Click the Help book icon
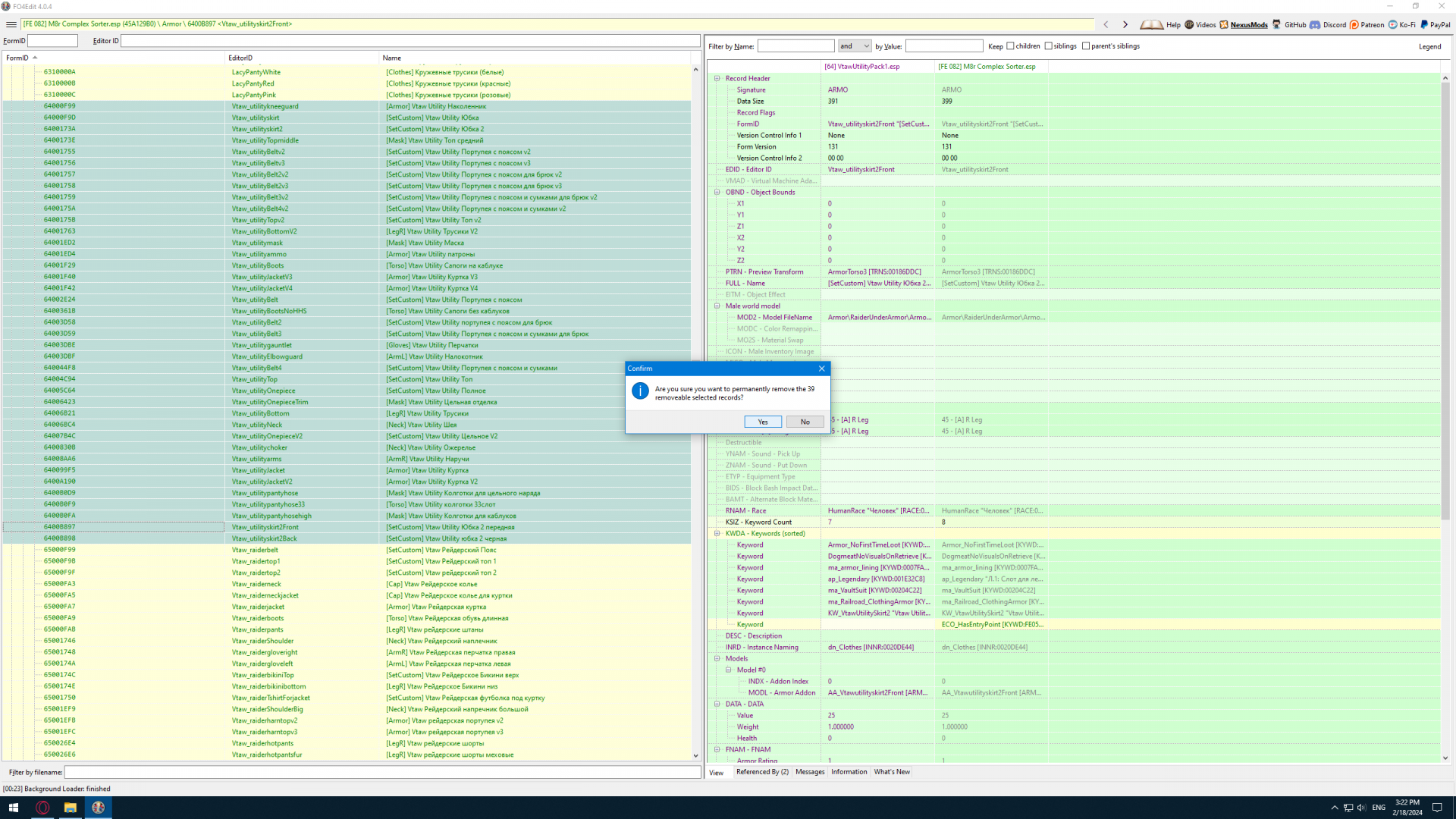Screen dimensions: 1456x819 (1150, 24)
